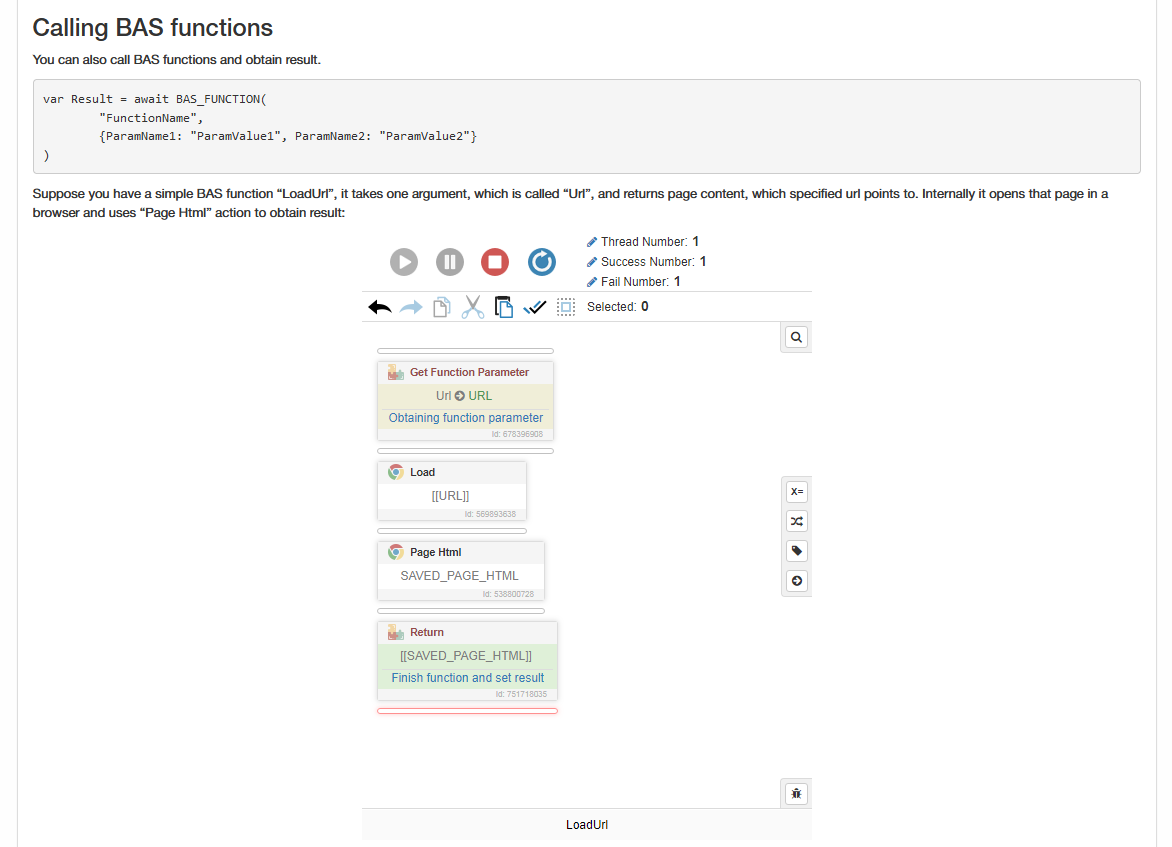Undo the last action with the black arrow
The width and height of the screenshot is (1172, 847).
click(380, 307)
